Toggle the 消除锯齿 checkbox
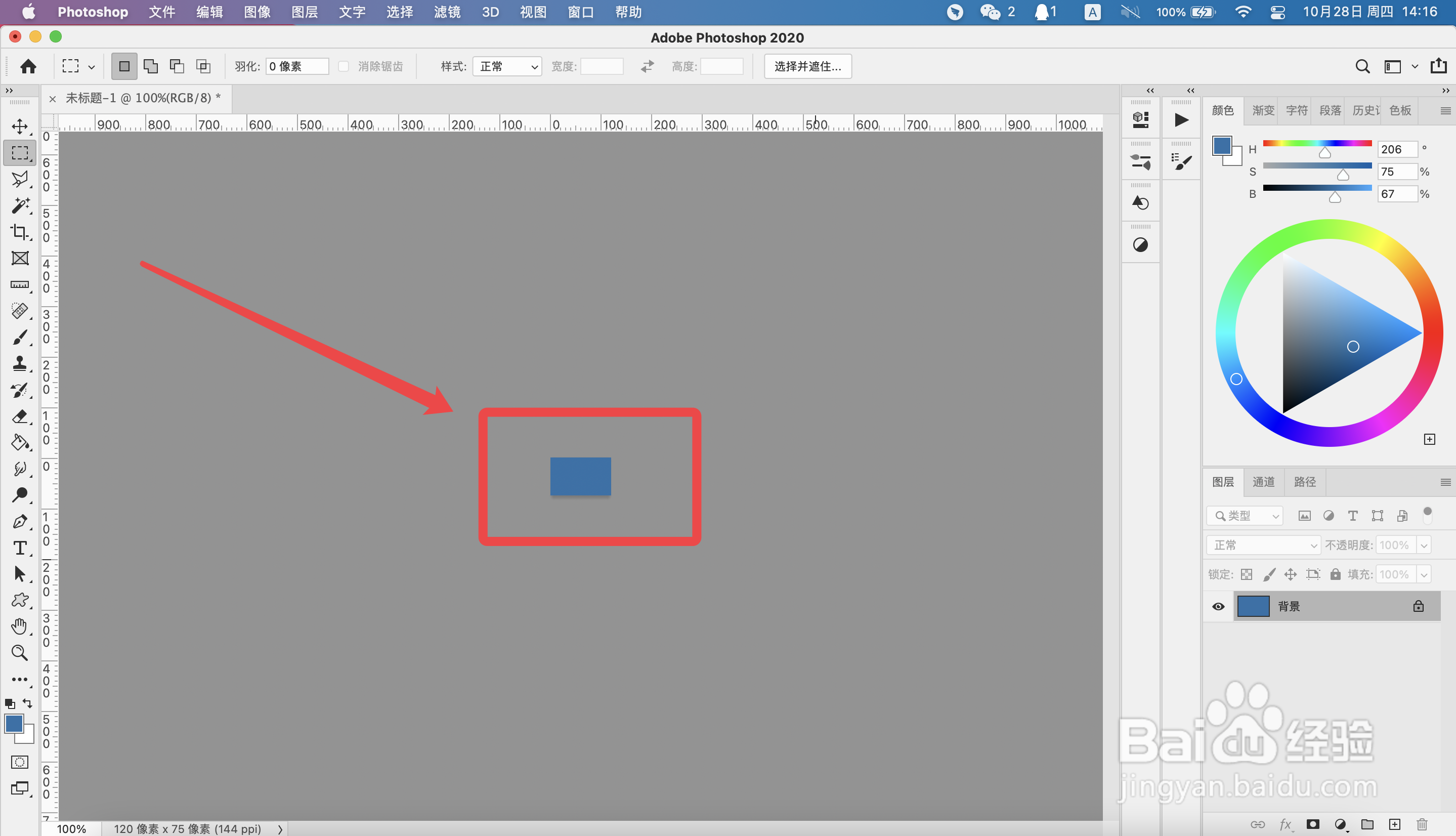 click(x=343, y=67)
